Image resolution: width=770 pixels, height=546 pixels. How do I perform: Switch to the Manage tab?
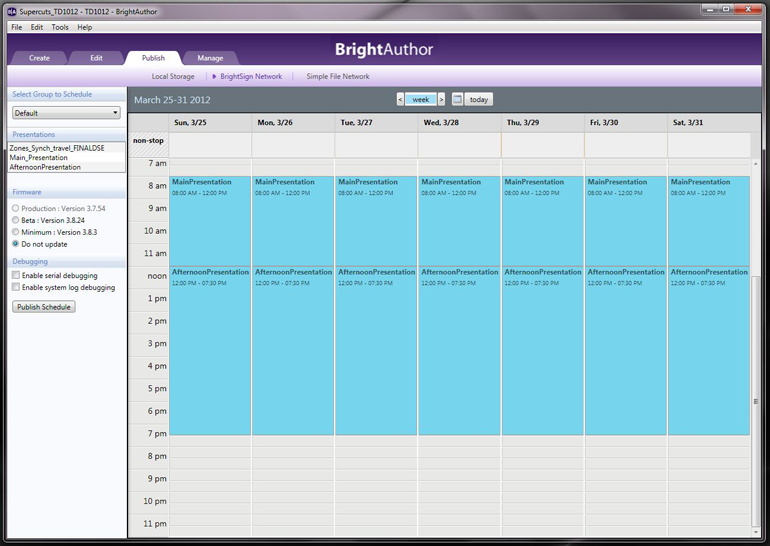click(210, 58)
